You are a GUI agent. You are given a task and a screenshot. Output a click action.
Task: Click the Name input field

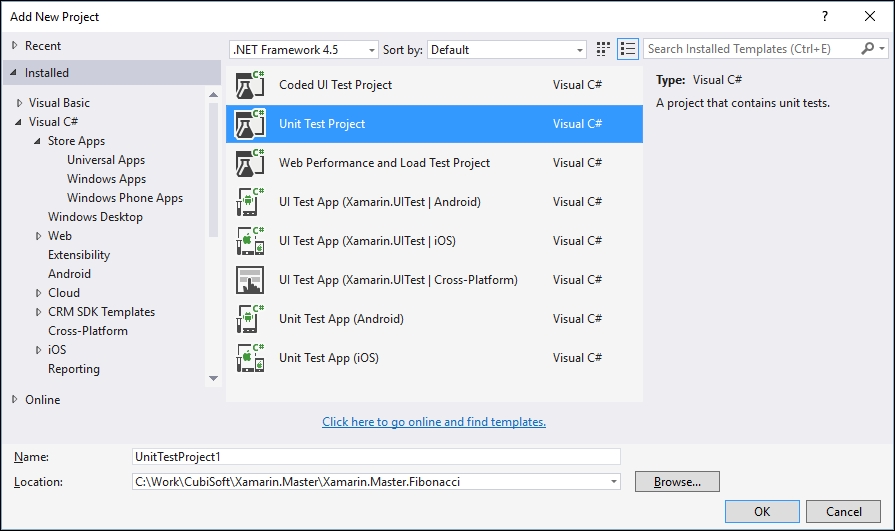[376, 457]
